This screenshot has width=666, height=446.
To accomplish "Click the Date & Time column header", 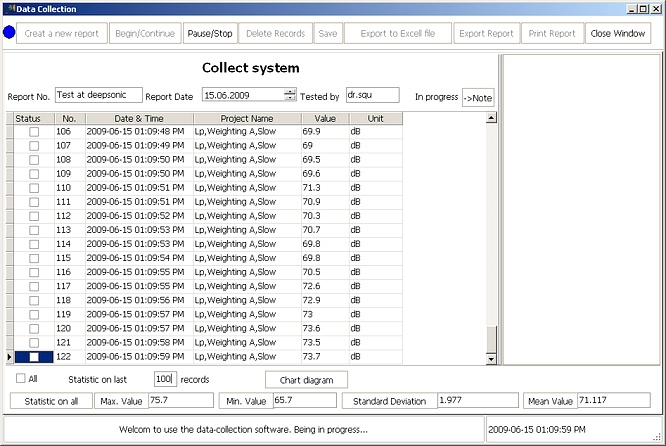I will [x=125, y=118].
